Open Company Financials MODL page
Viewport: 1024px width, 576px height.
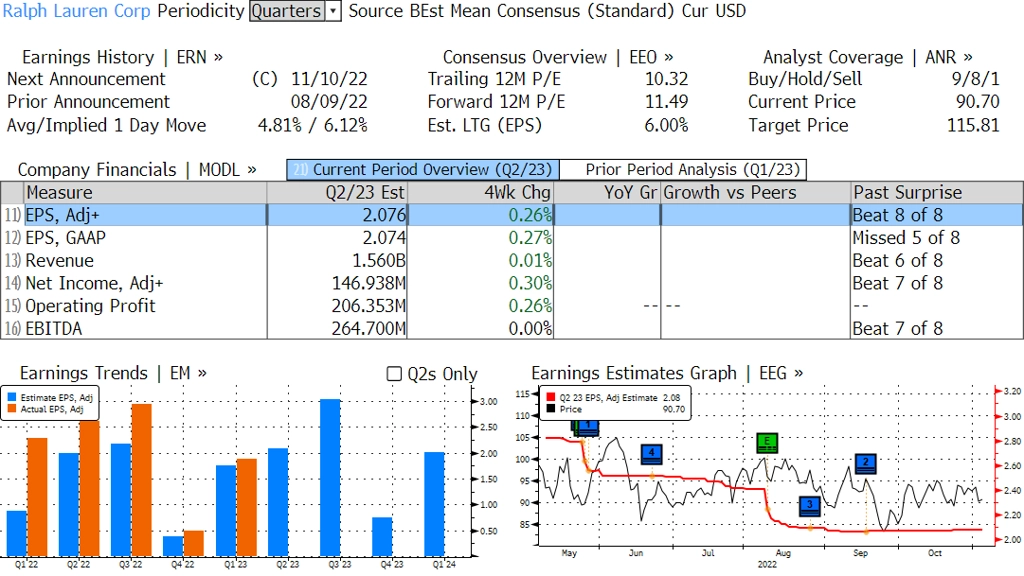tap(136, 170)
